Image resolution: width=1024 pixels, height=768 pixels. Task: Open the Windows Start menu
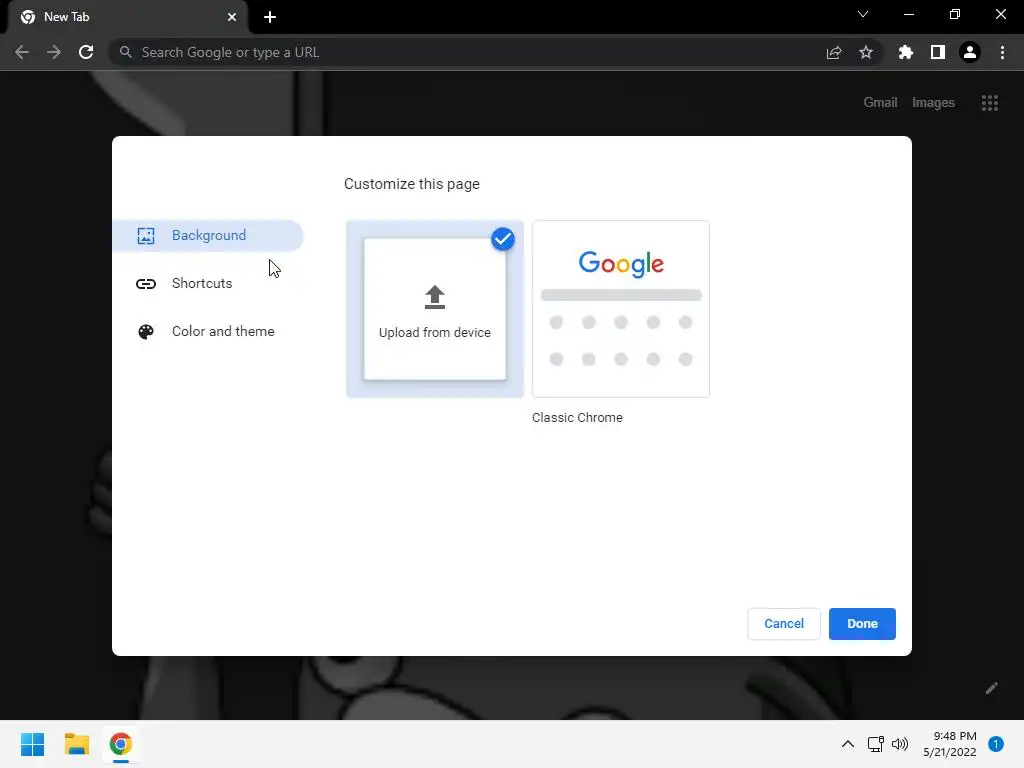pos(33,744)
